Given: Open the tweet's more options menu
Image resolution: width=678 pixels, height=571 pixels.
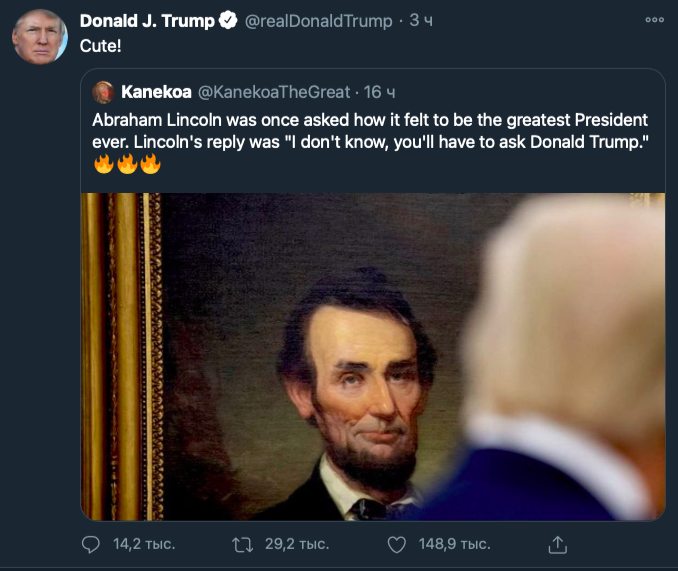Looking at the screenshot, I should [x=654, y=20].
